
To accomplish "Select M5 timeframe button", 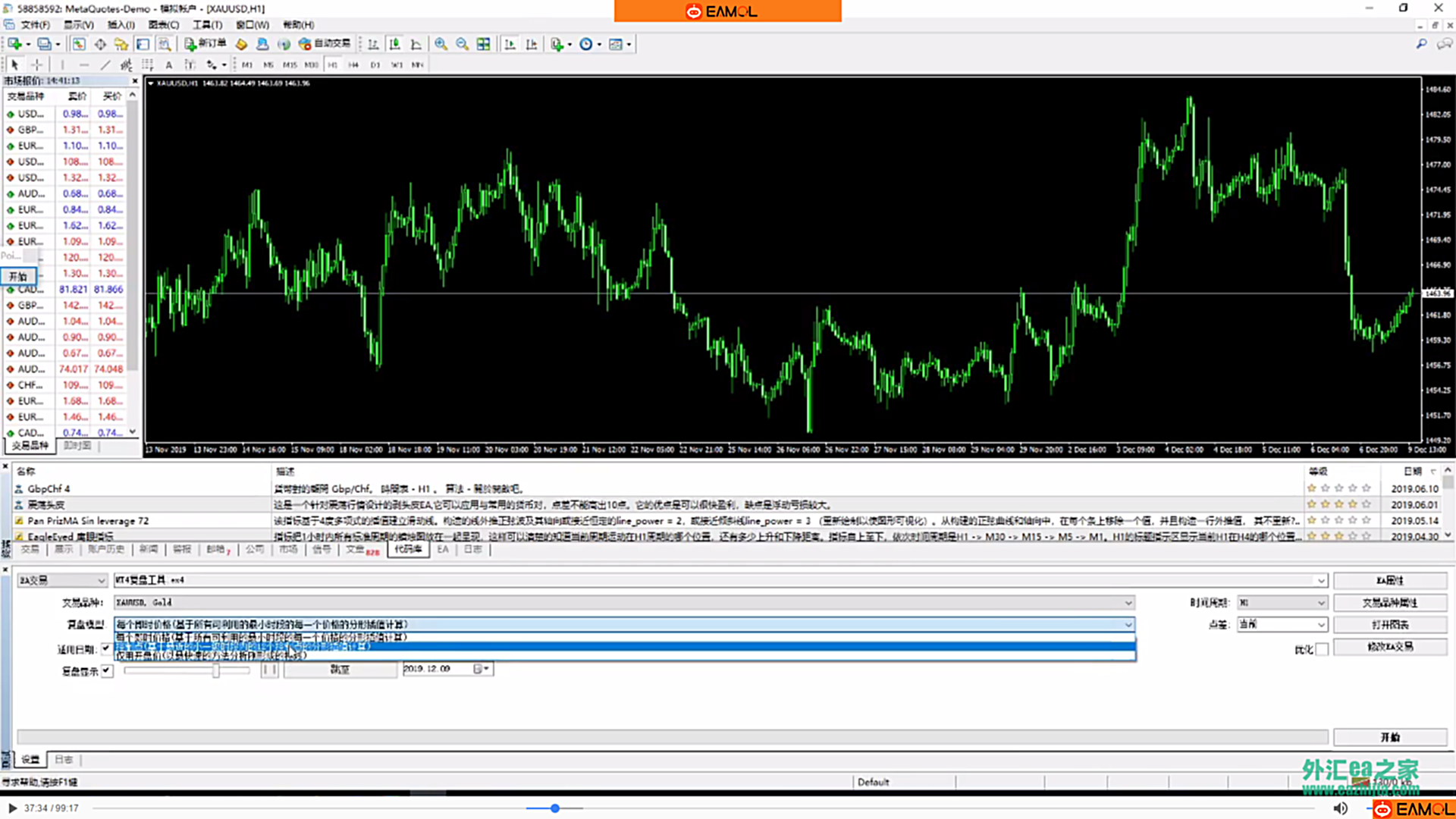I will click(x=268, y=64).
